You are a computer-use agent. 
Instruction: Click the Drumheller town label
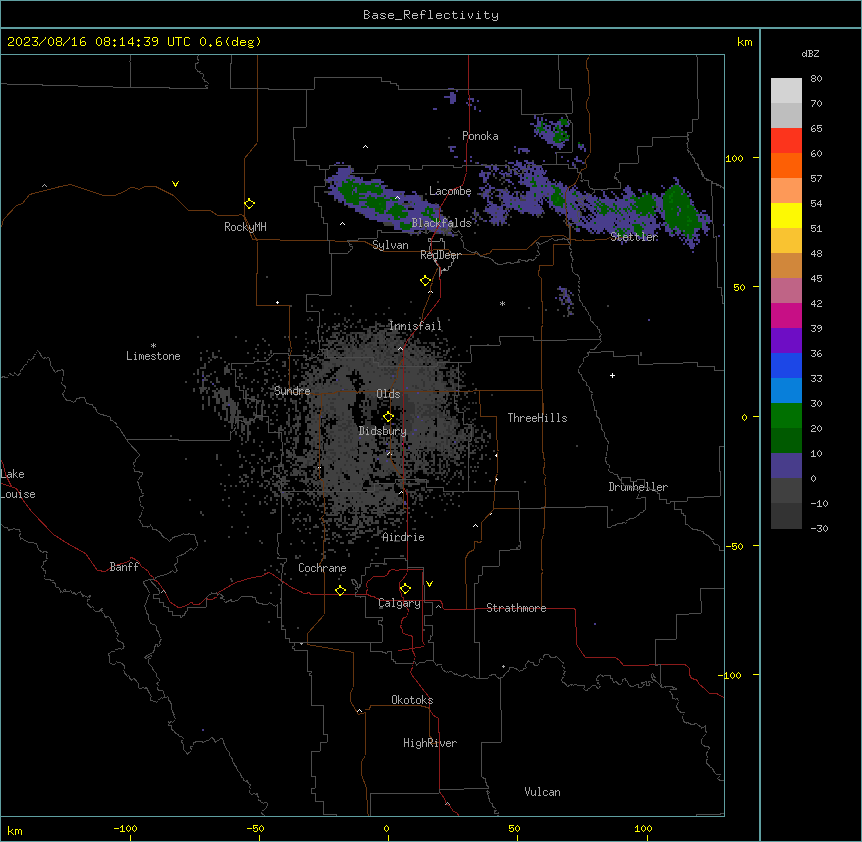(638, 487)
